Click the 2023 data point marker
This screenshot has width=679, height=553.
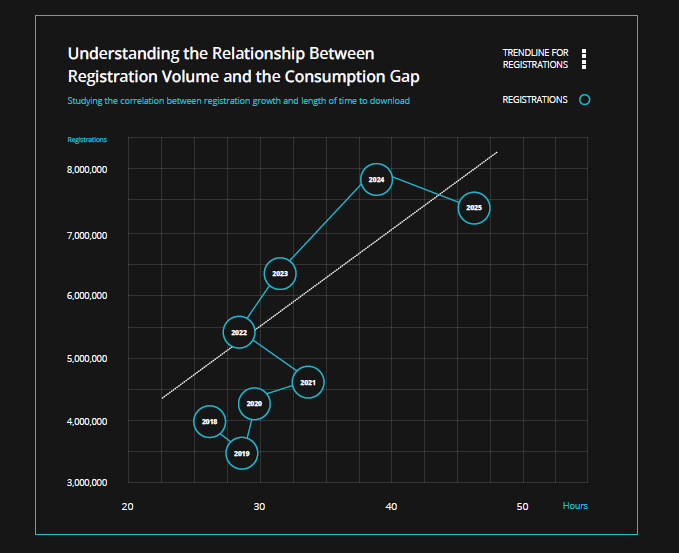280,273
